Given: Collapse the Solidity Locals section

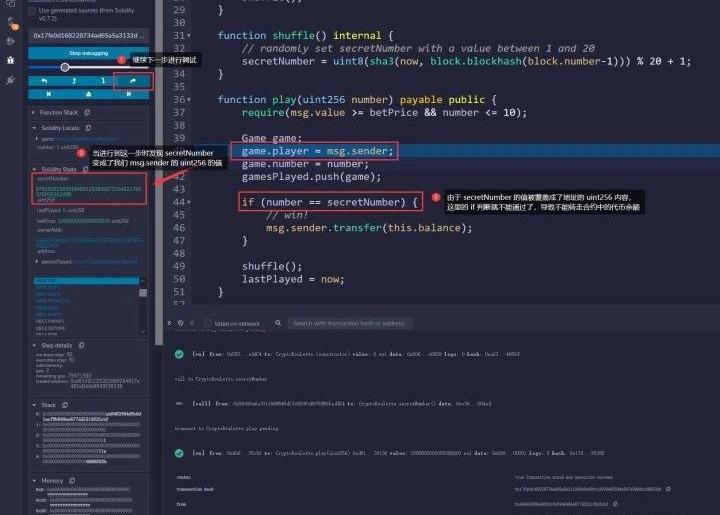Looking at the screenshot, I should point(35,128).
